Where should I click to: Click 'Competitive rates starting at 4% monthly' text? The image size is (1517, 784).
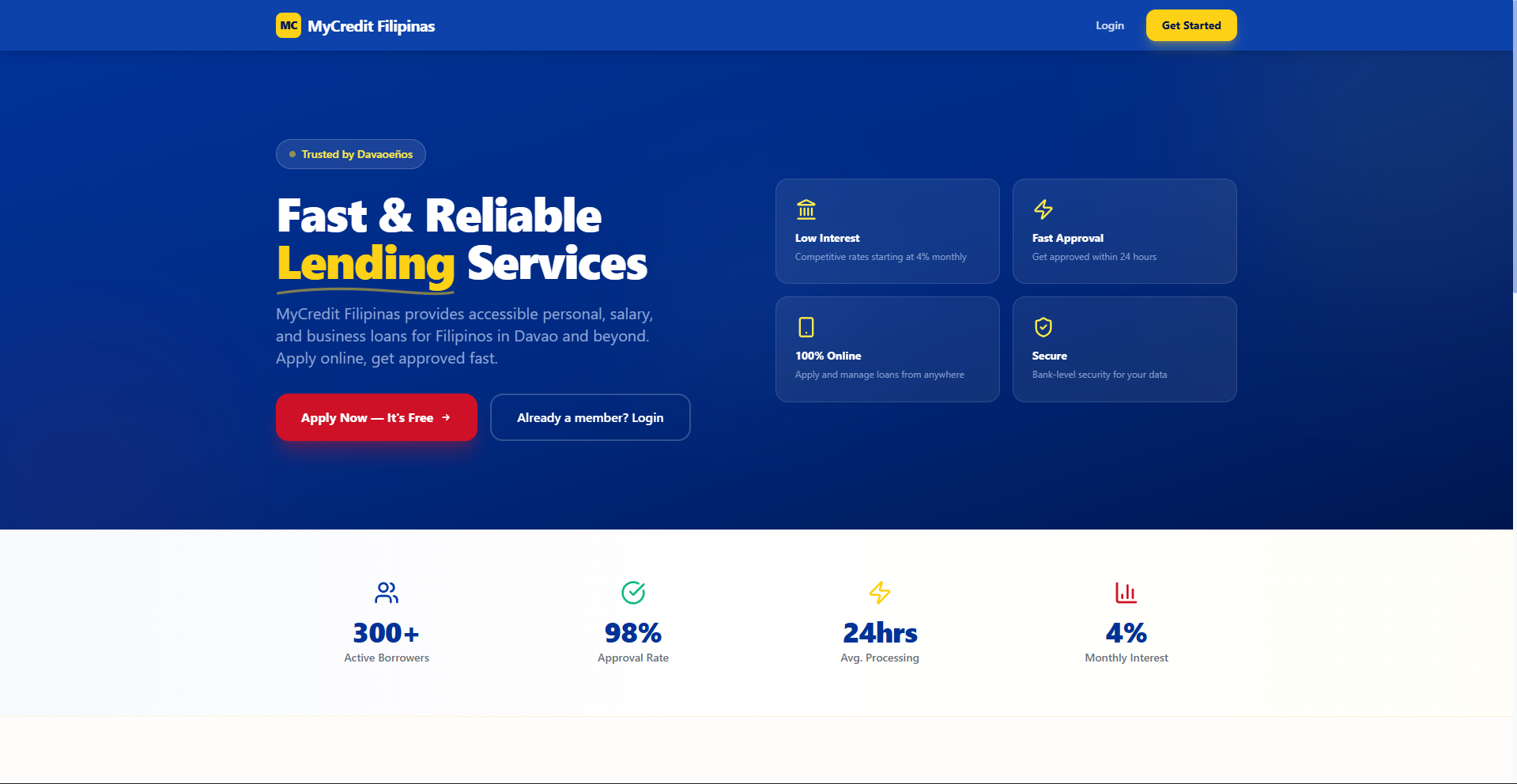(881, 257)
